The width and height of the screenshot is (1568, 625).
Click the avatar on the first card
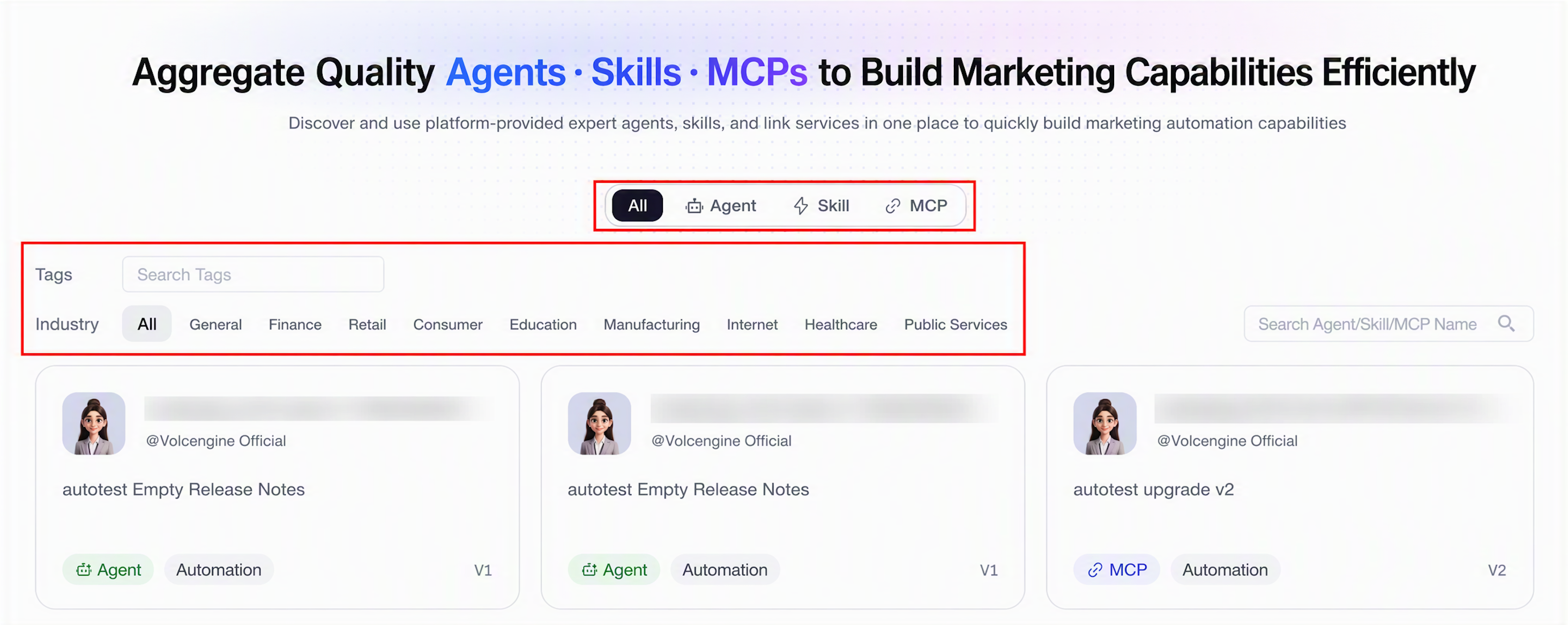click(94, 423)
